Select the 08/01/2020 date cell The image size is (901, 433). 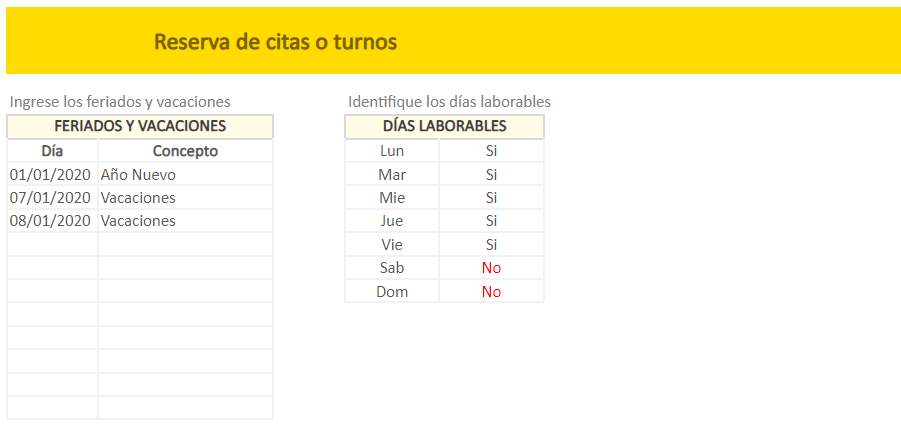[x=52, y=221]
